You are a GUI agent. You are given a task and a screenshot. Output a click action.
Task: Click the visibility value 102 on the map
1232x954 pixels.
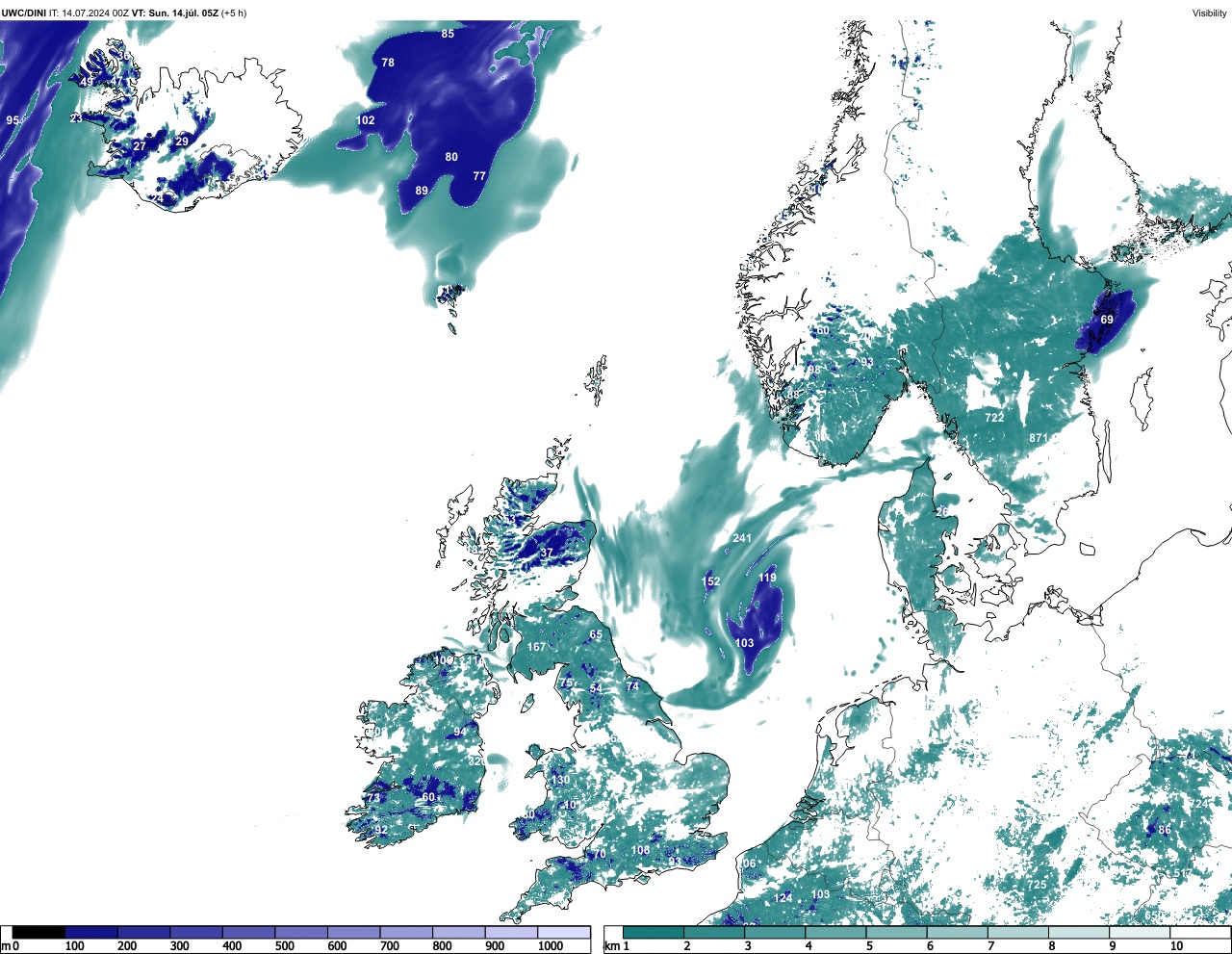366,120
